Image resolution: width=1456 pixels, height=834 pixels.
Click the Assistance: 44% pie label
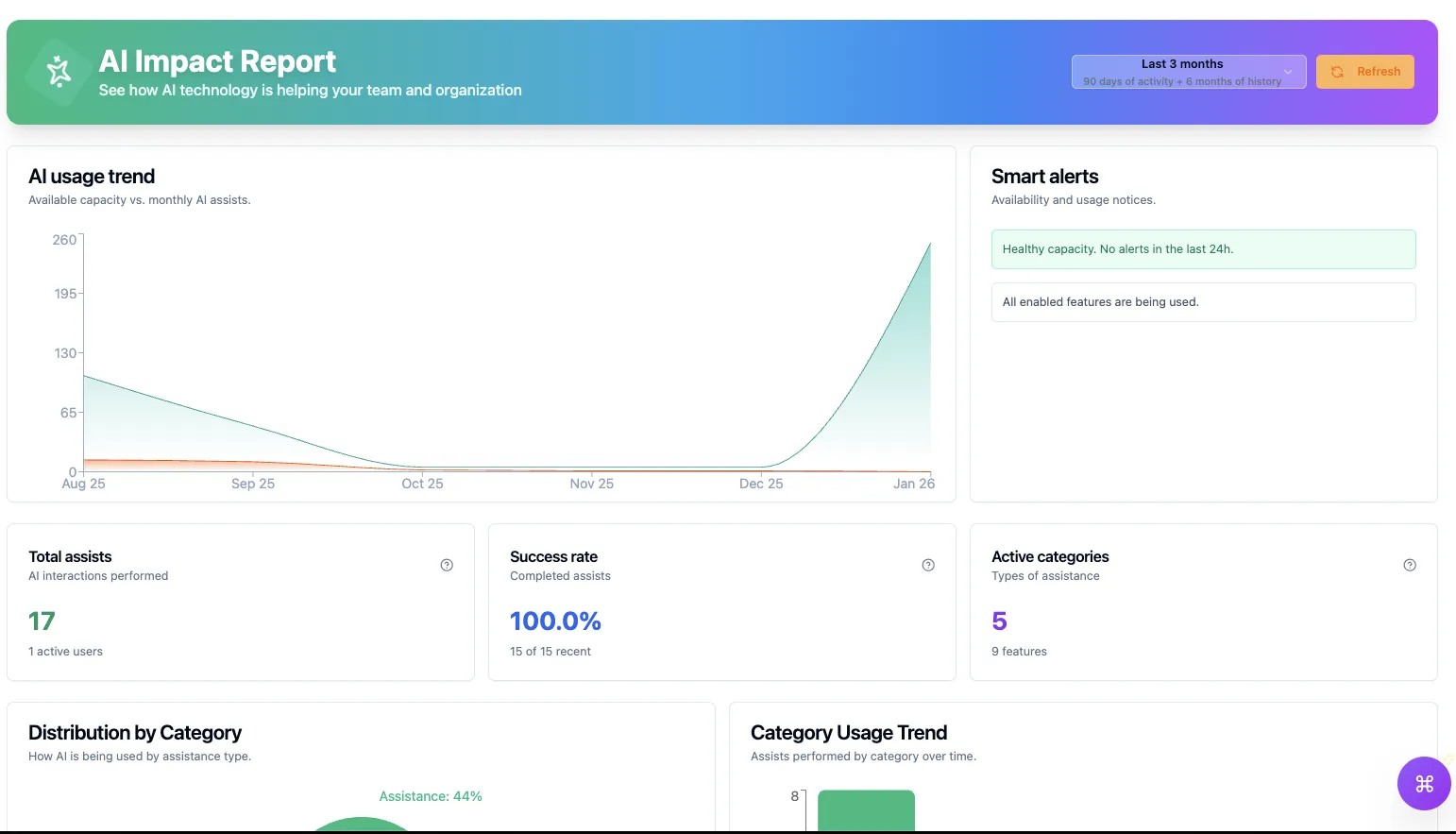coord(431,796)
